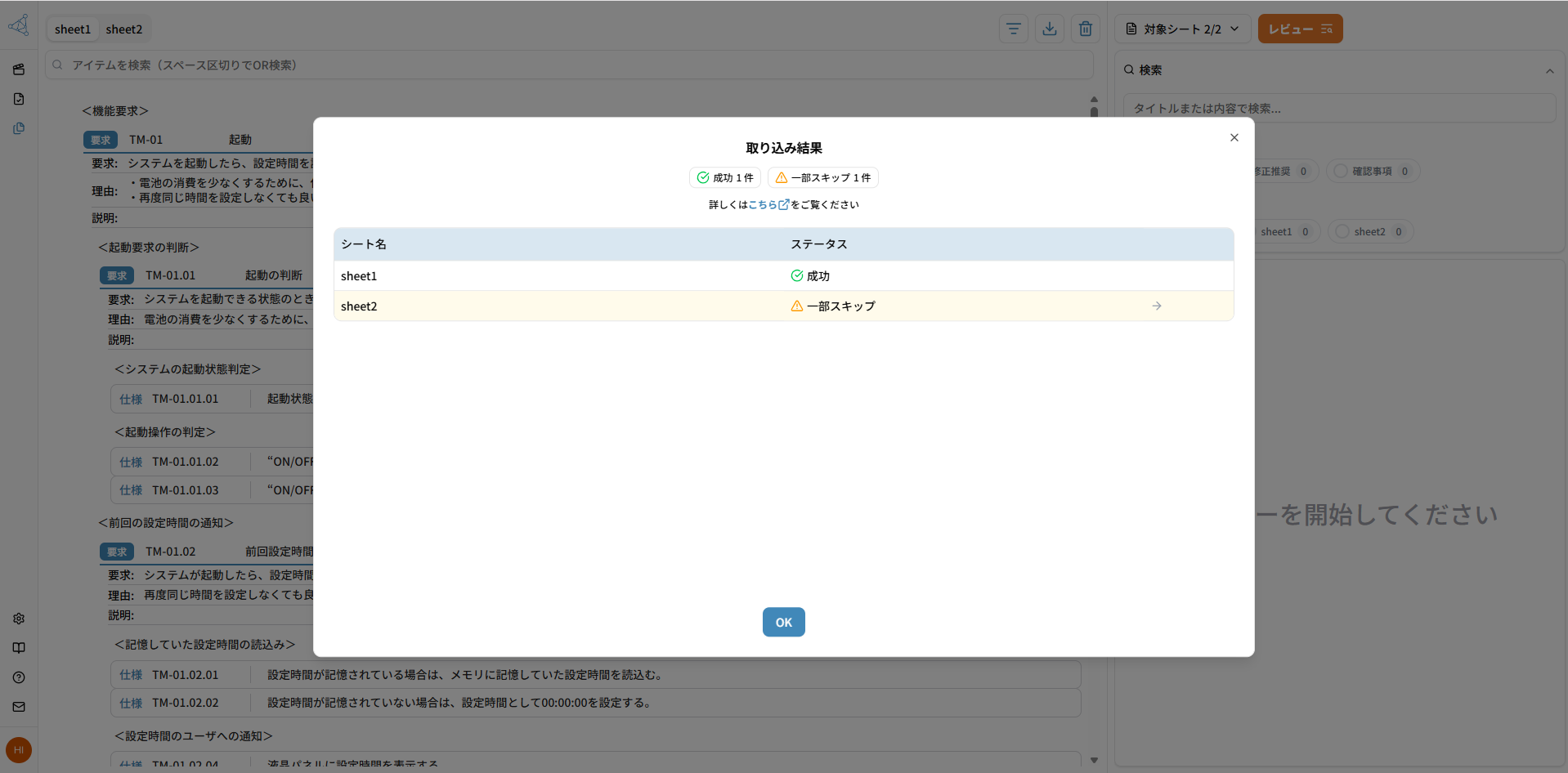Viewport: 1568px width, 773px height.
Task: Click the download icon in the toolbar
Action: 1049,29
